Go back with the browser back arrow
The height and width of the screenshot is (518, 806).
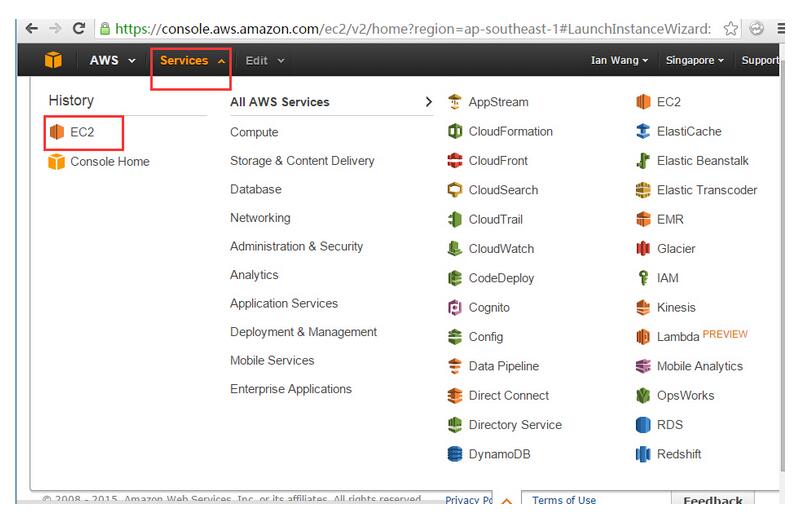pyautogui.click(x=32, y=28)
